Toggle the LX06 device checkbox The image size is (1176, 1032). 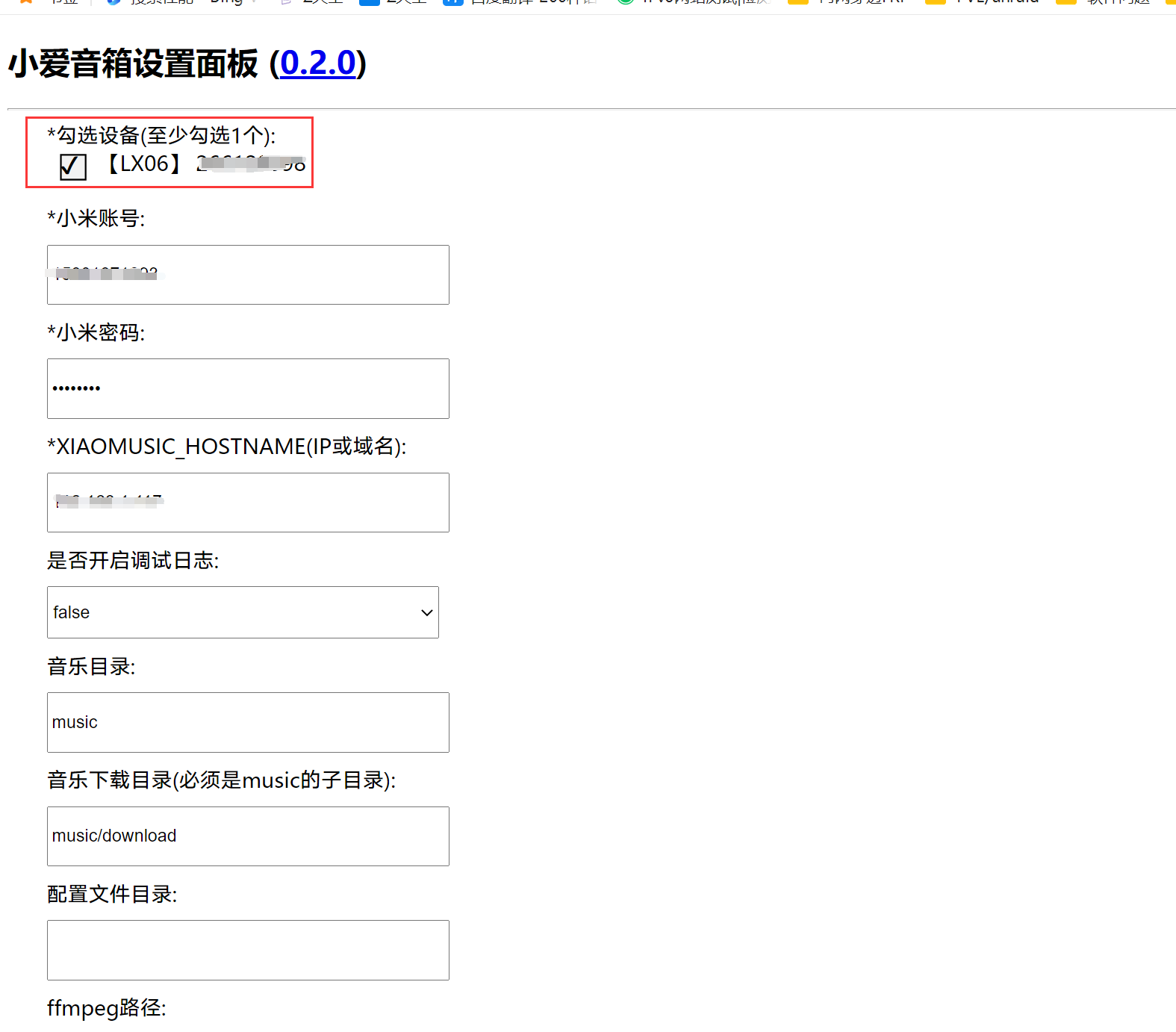73,167
